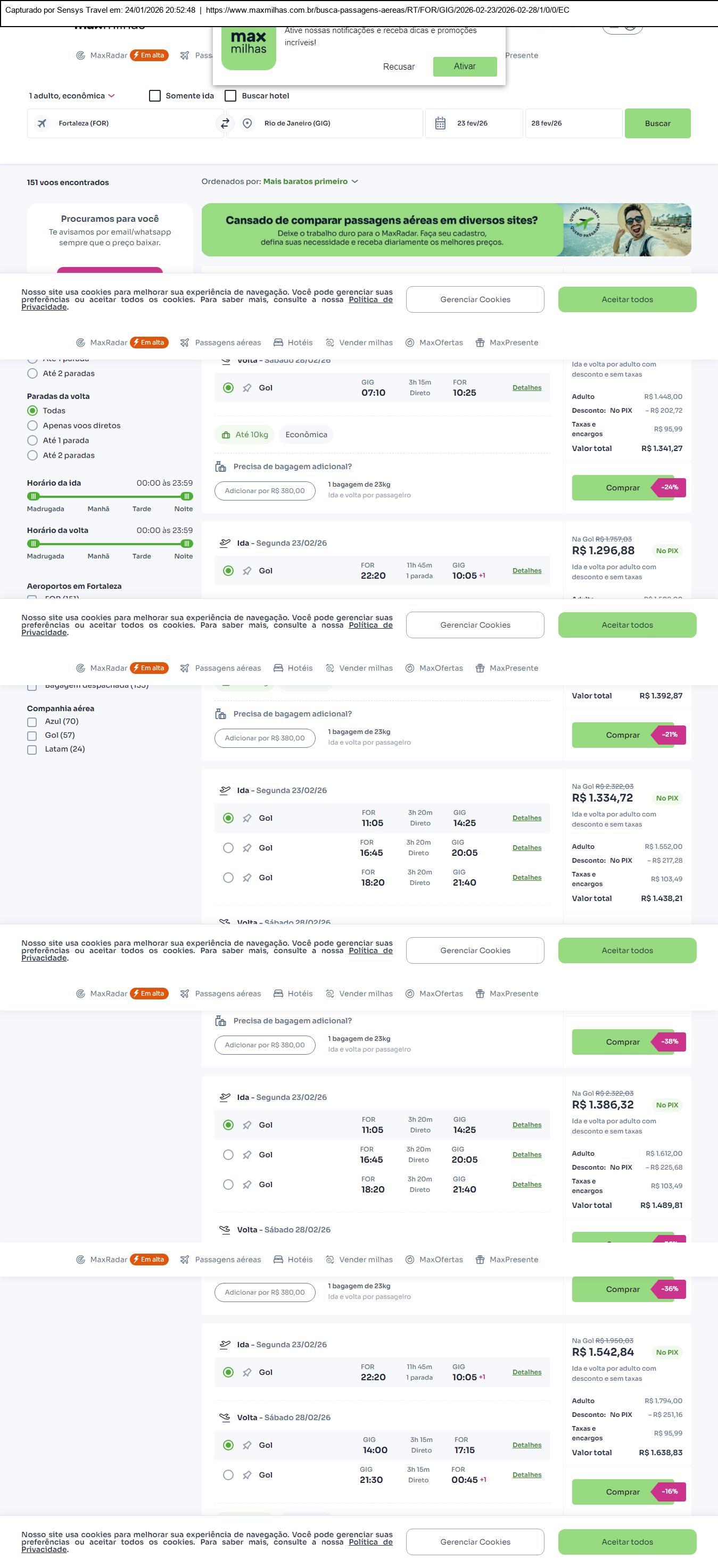The width and height of the screenshot is (718, 1568).
Task: Click the swap origin and destination icon
Action: 225,123
